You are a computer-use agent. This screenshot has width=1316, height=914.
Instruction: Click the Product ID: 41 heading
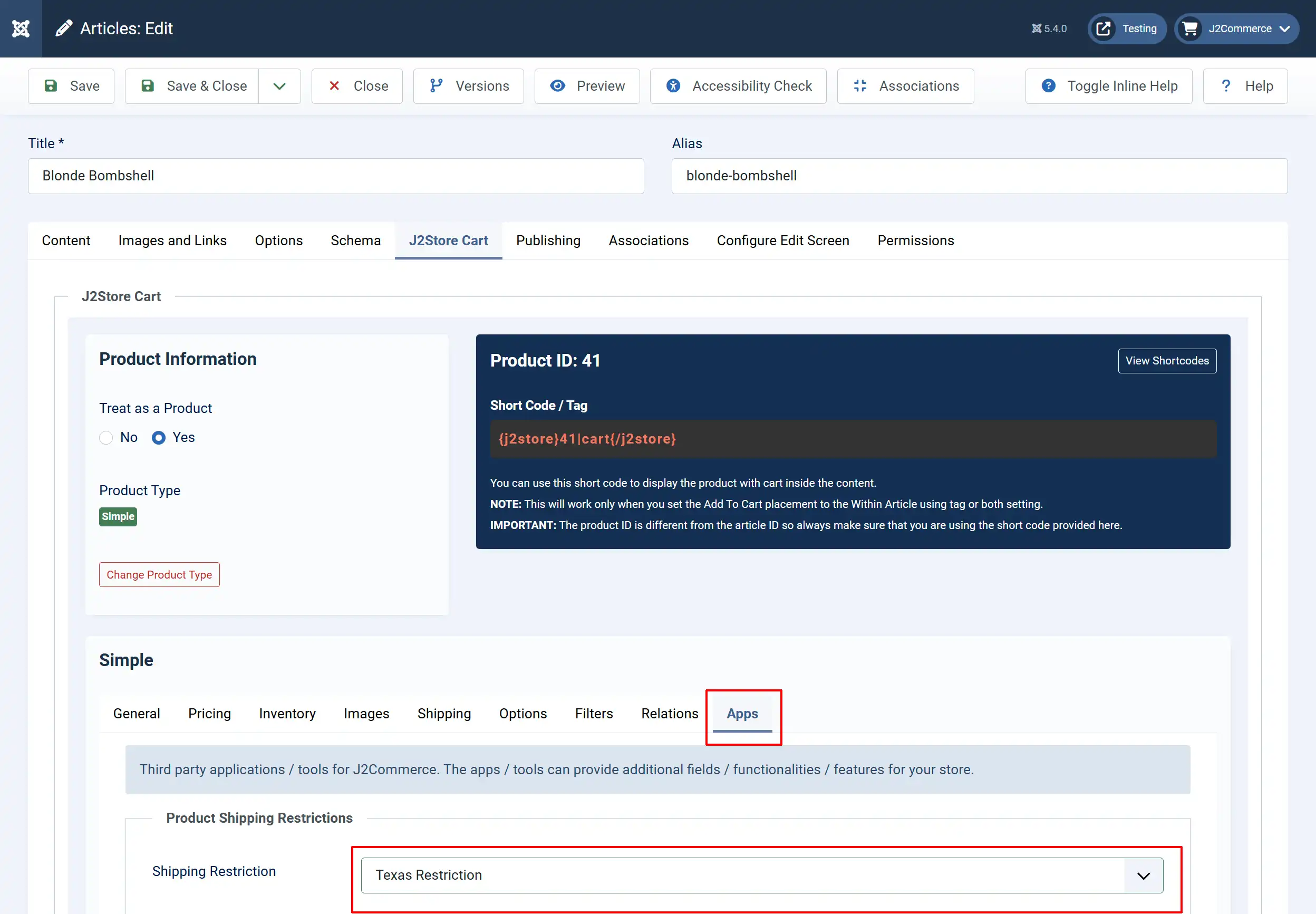click(x=545, y=361)
